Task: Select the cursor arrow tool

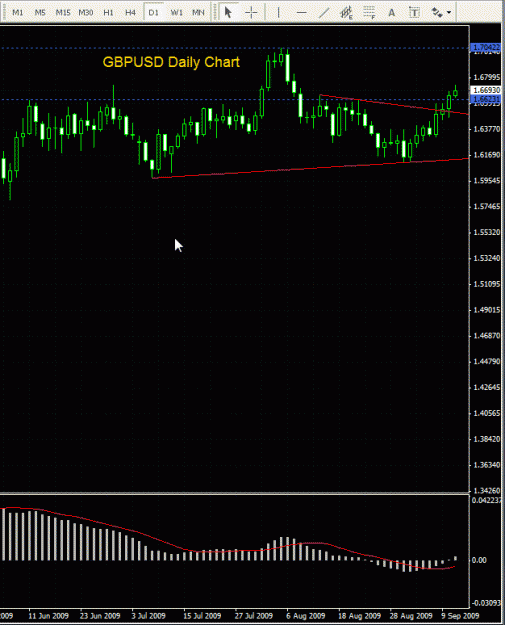Action: [x=228, y=12]
